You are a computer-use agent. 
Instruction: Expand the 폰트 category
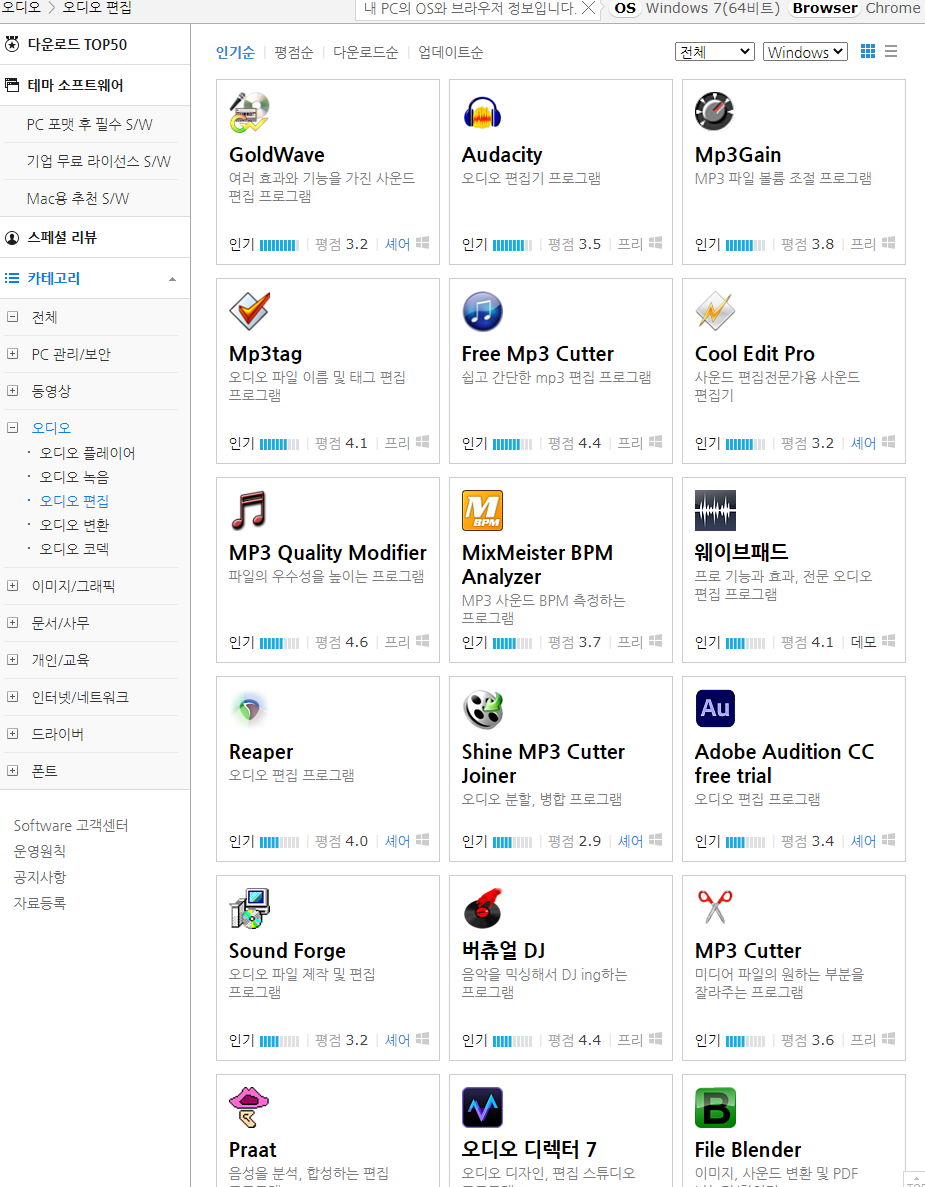pos(12,771)
